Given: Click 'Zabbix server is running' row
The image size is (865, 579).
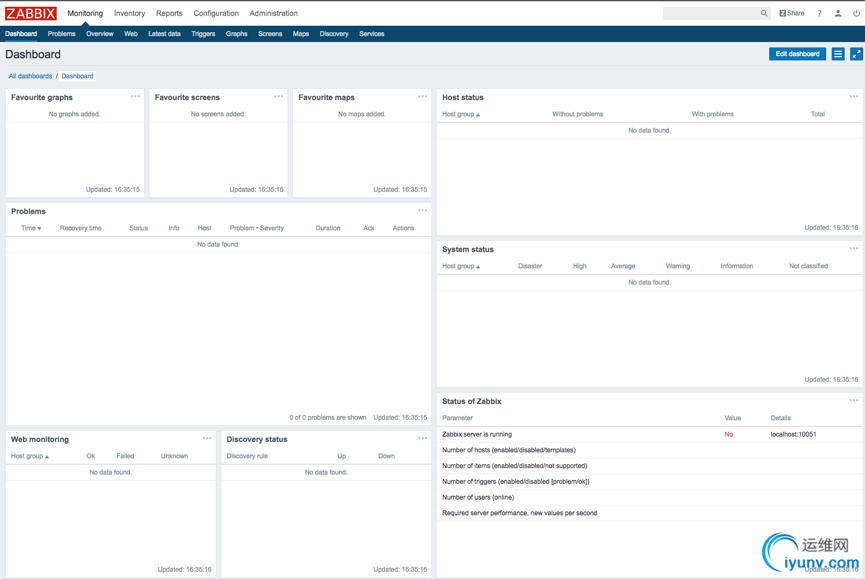Looking at the screenshot, I should click(x=649, y=435).
